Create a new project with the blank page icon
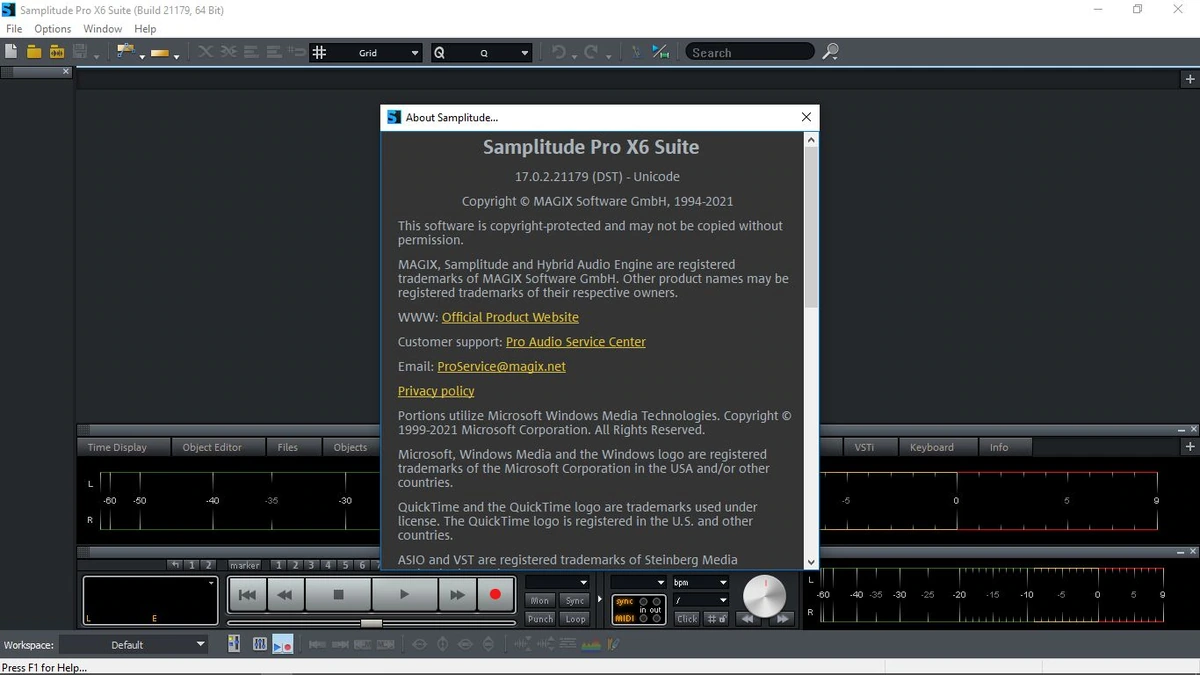 click(x=11, y=52)
